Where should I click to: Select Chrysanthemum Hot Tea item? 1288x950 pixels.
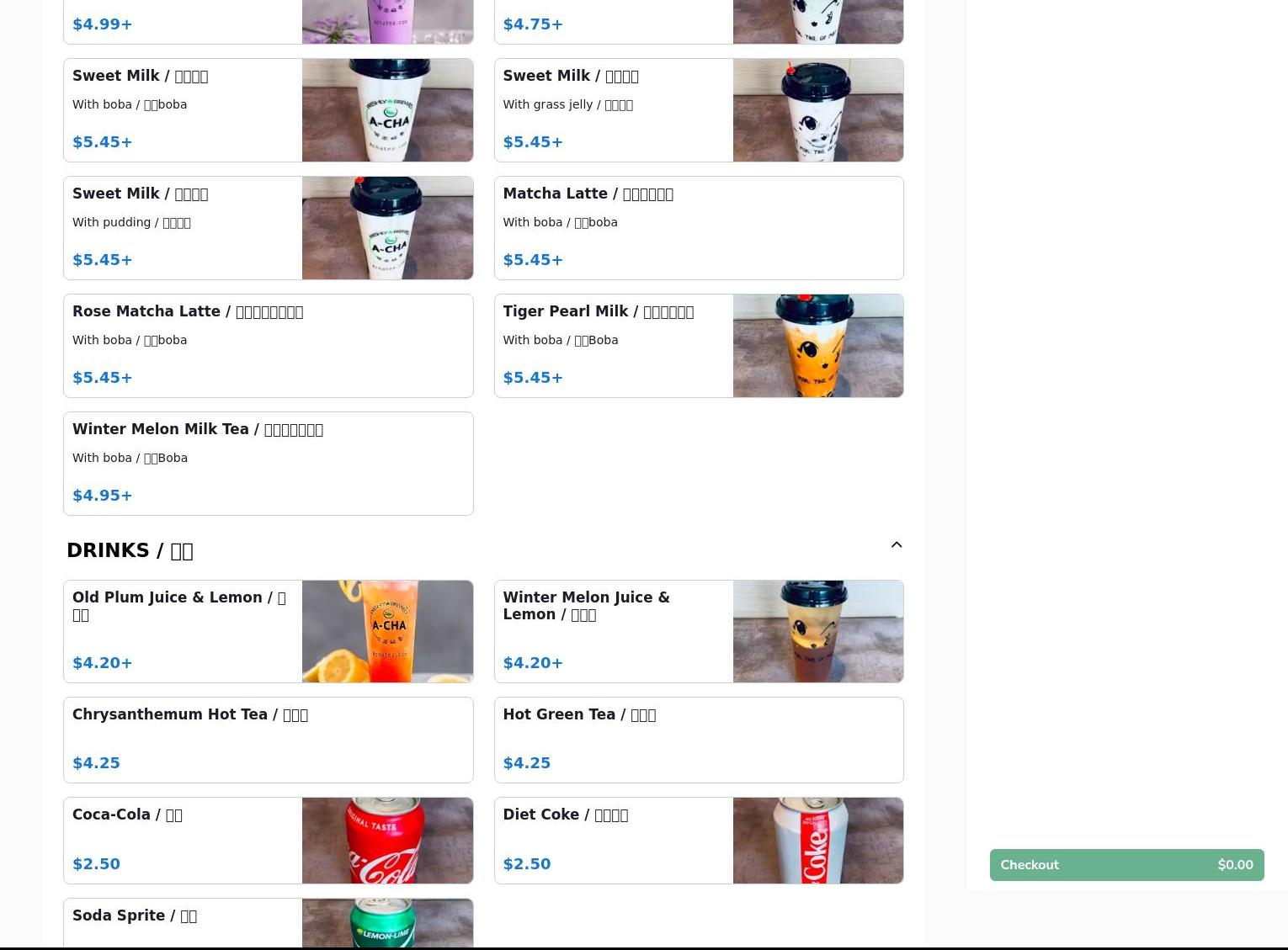[269, 740]
